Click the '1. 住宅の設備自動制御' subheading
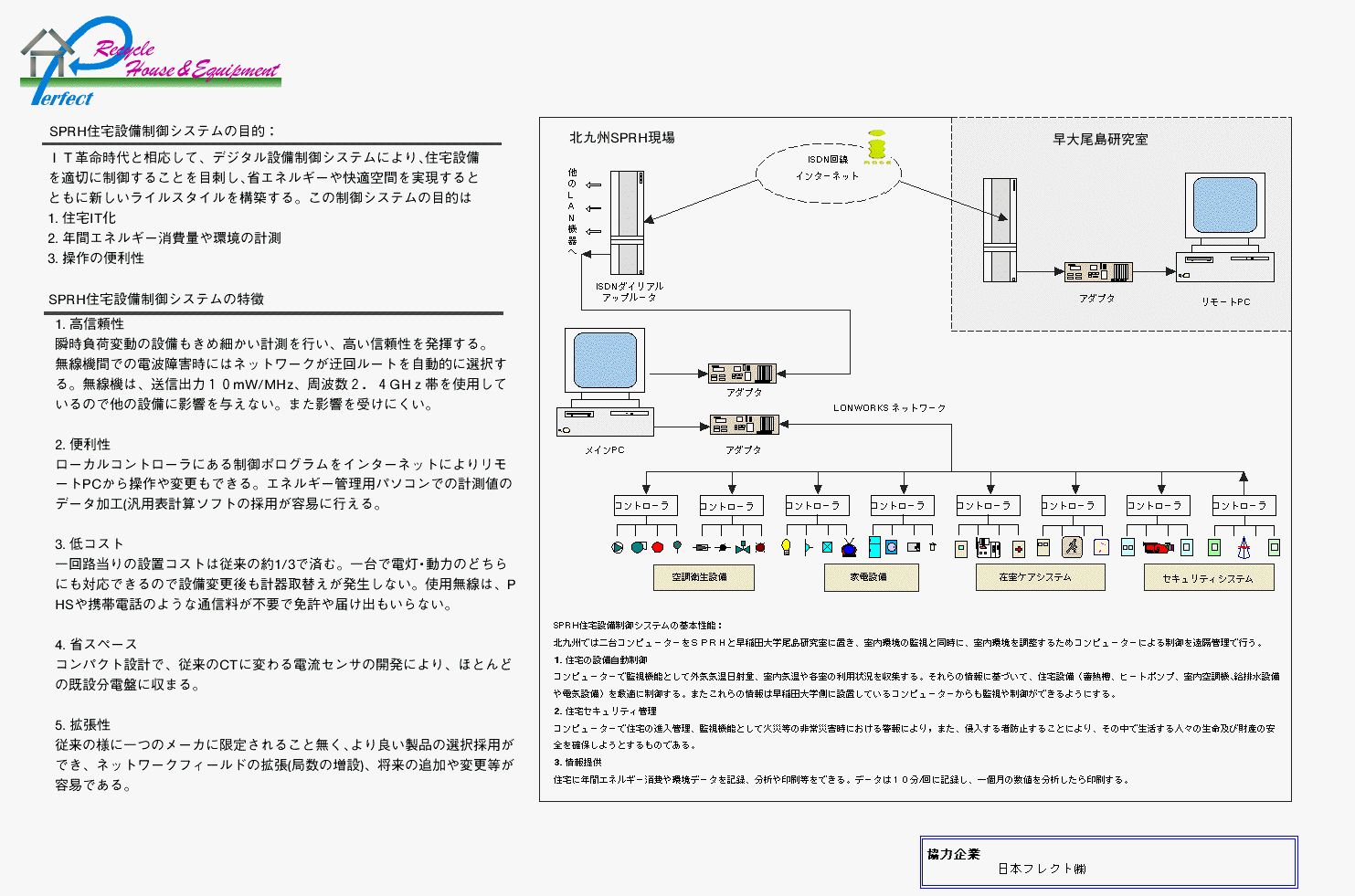 [x=600, y=660]
